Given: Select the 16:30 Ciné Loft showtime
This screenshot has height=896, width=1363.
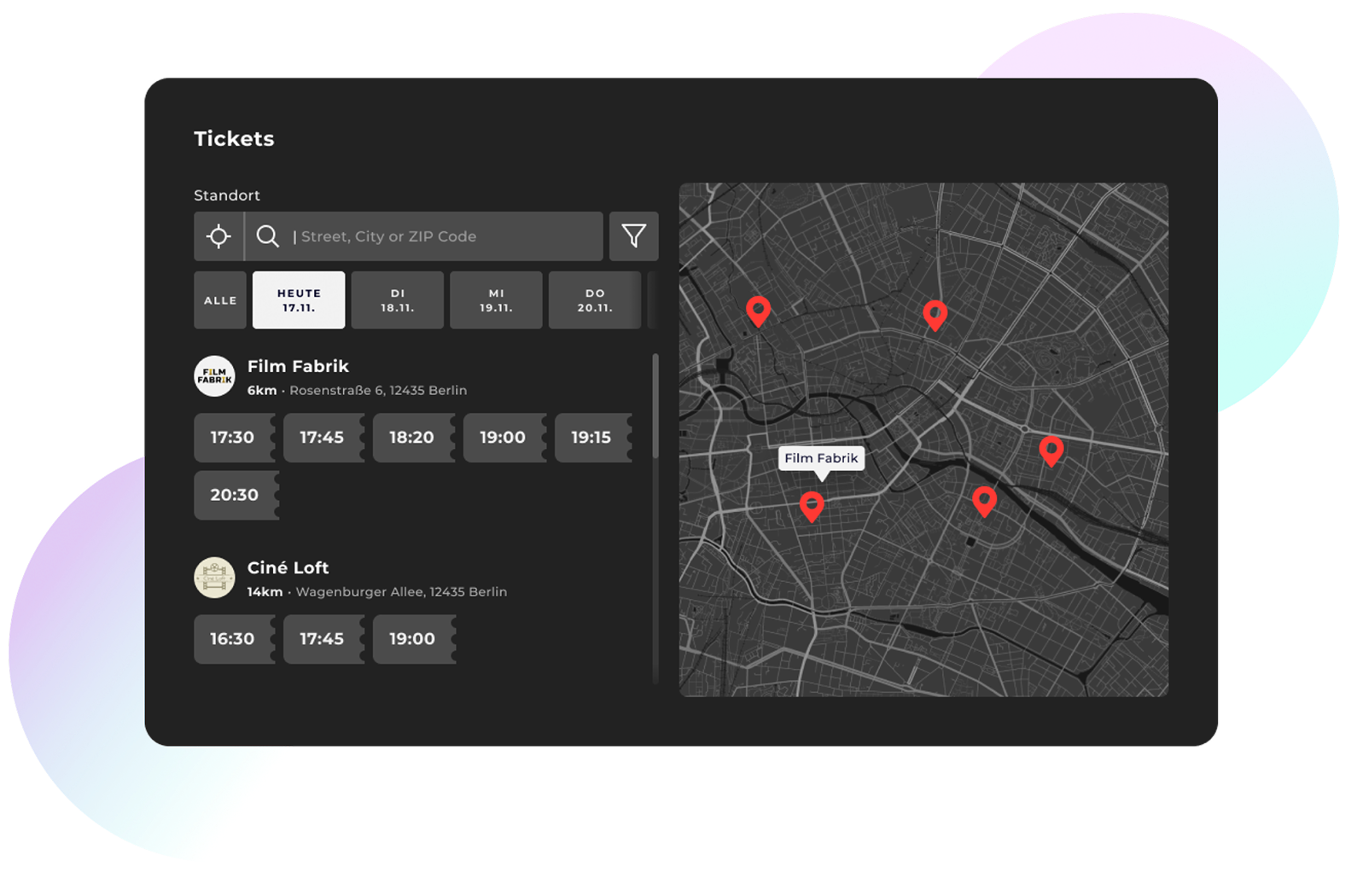Looking at the screenshot, I should point(233,639).
